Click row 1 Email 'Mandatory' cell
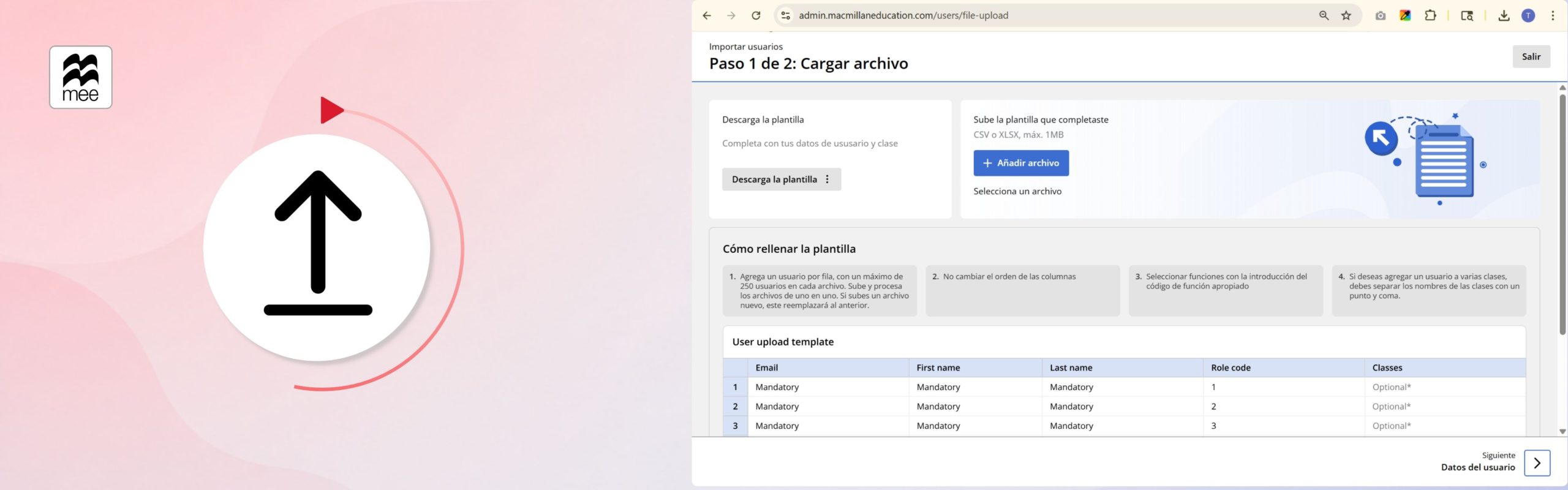 tap(828, 387)
